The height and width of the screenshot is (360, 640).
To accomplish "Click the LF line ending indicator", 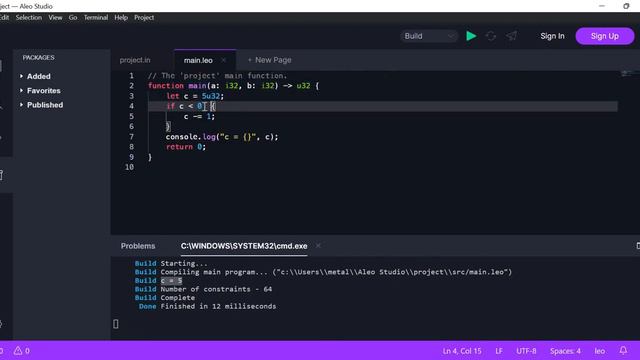I will 499,351.
